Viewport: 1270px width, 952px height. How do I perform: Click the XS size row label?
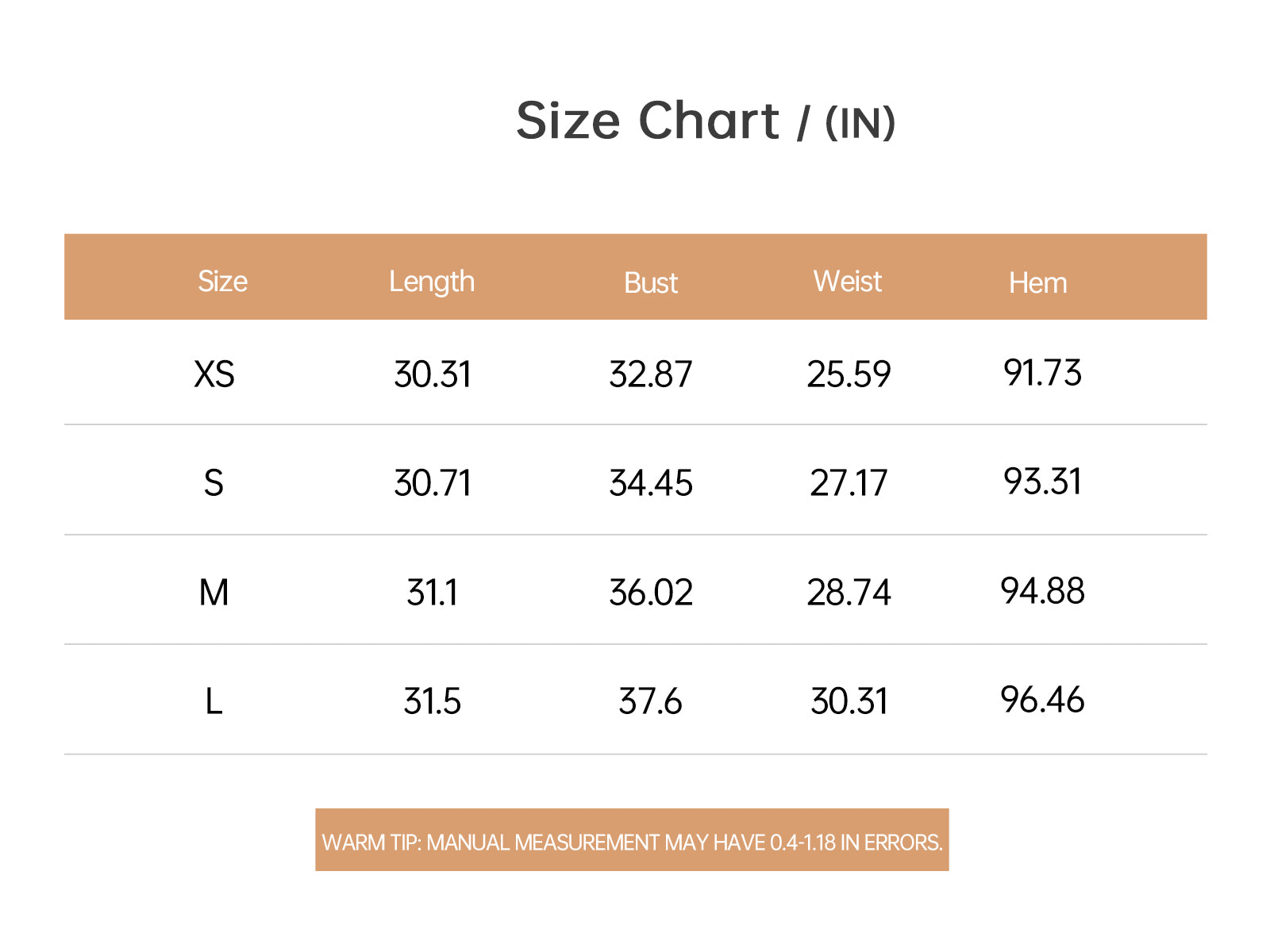click(x=214, y=374)
